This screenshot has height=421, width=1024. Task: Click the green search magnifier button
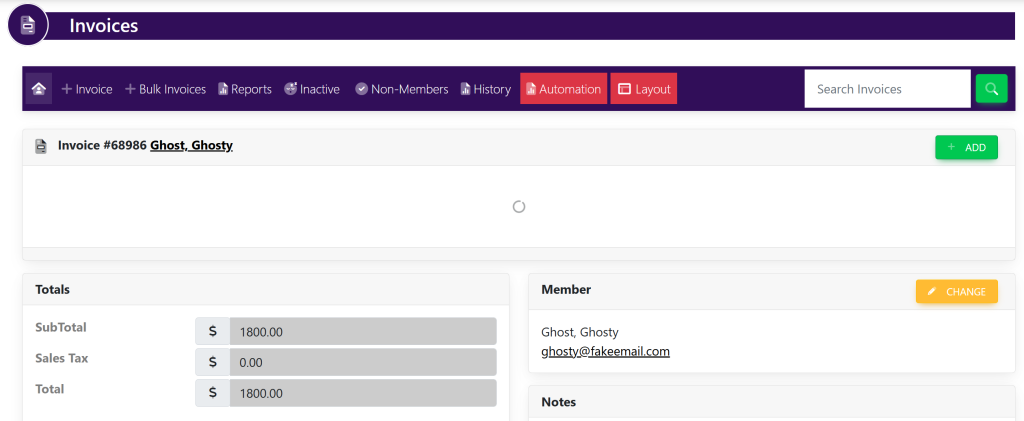[991, 89]
